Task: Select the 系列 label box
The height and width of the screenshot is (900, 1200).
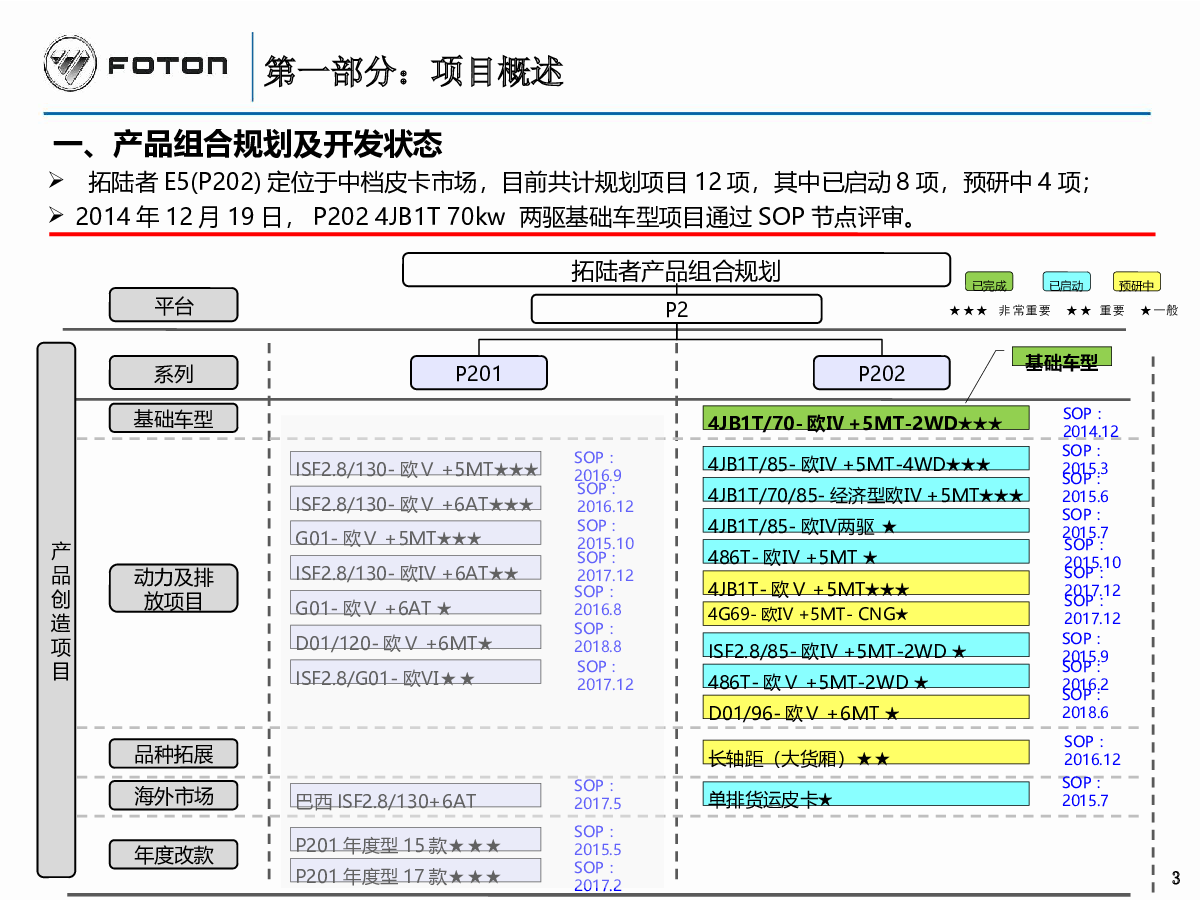Action: [174, 373]
